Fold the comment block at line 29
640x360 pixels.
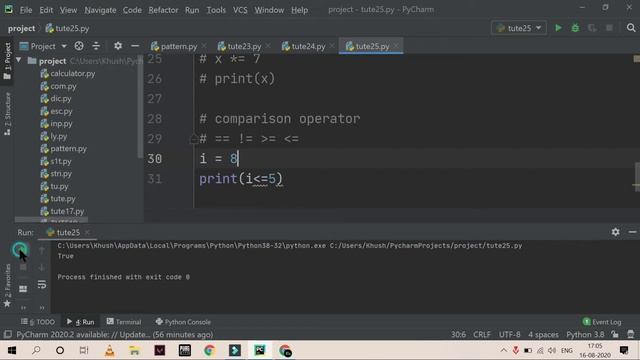(194, 139)
